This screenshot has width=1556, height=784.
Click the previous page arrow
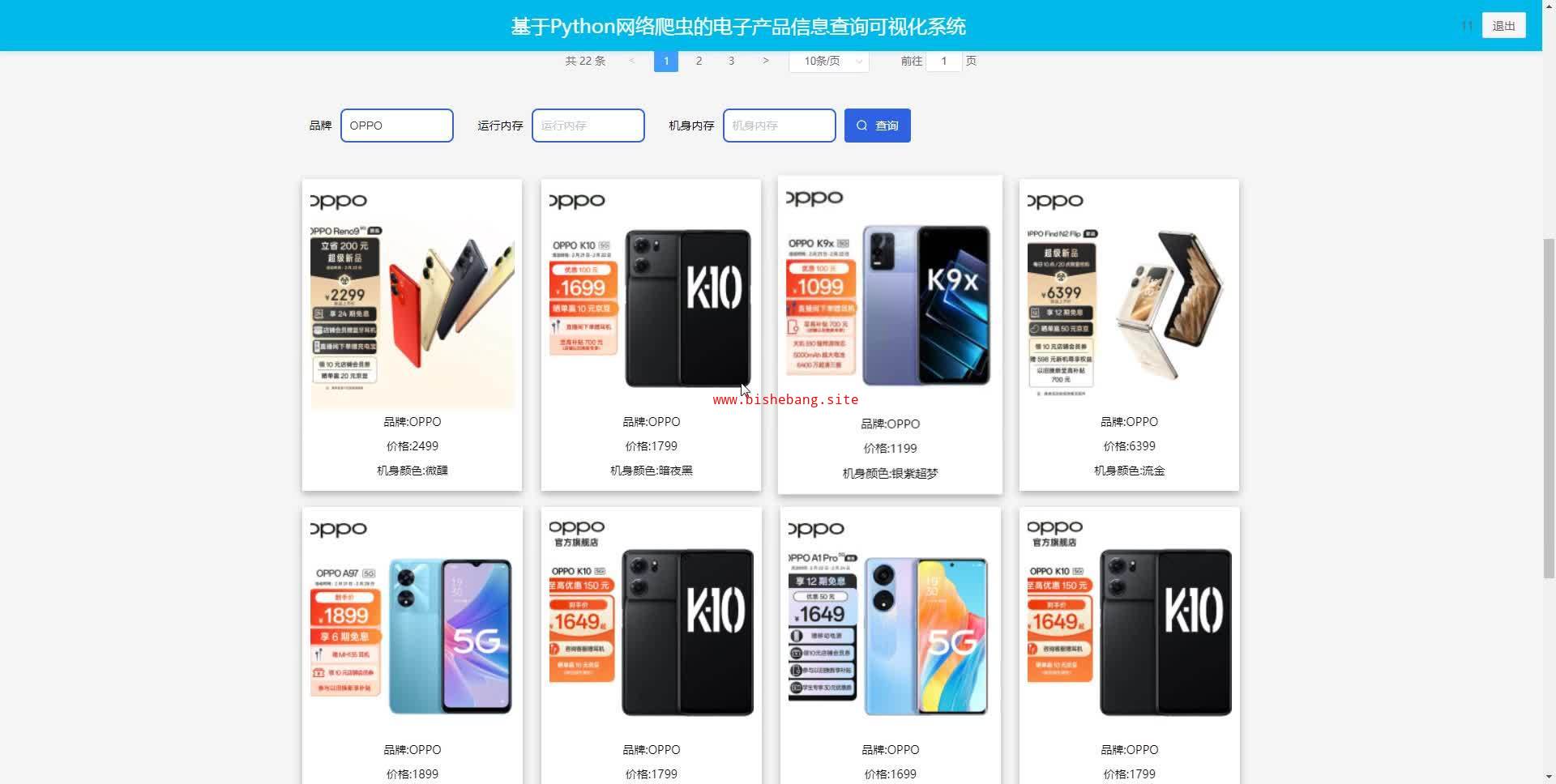[632, 61]
